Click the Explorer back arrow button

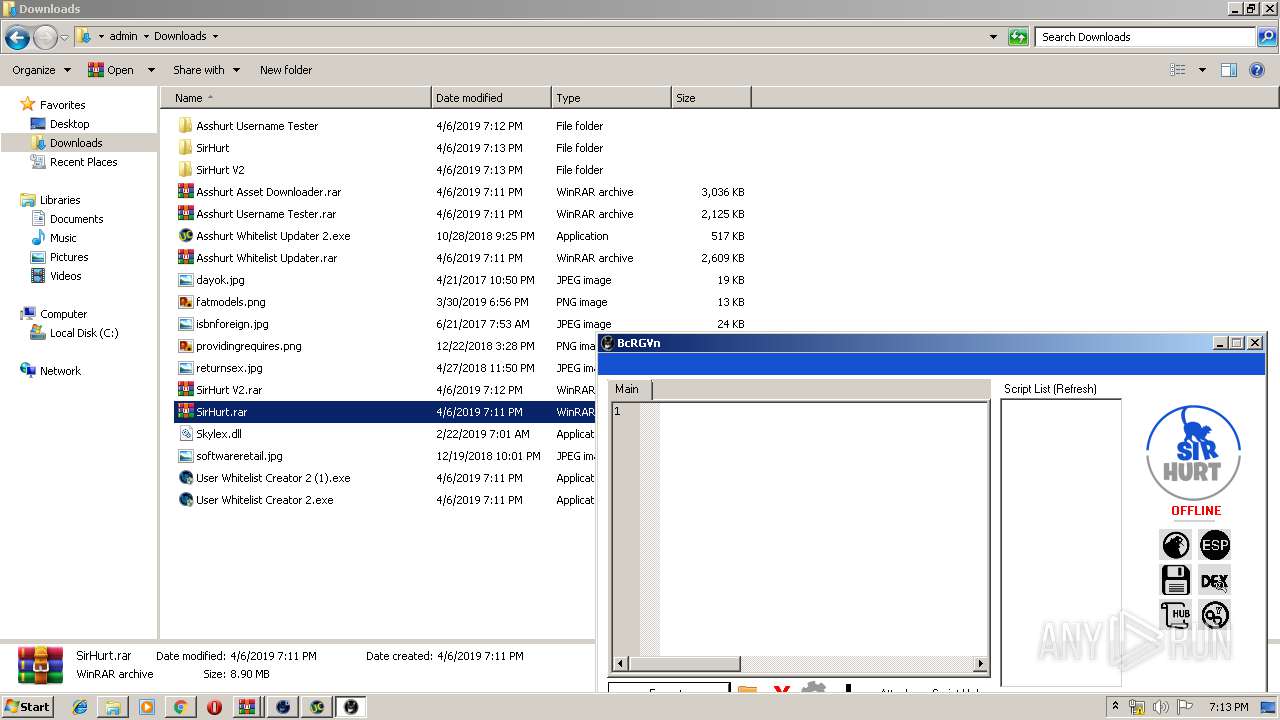coord(17,38)
